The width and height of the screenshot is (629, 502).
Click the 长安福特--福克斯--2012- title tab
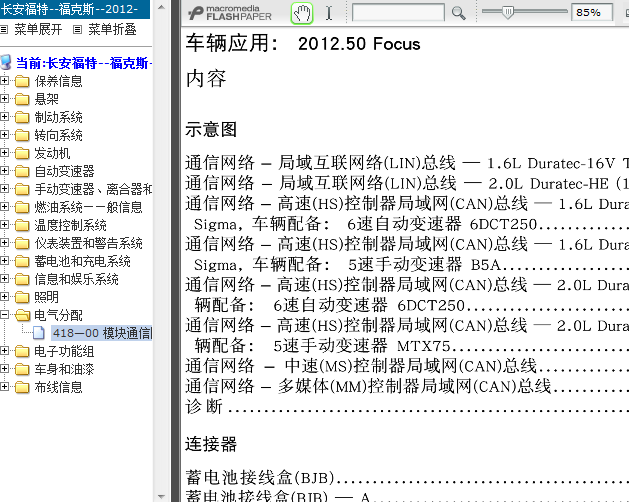point(75,9)
